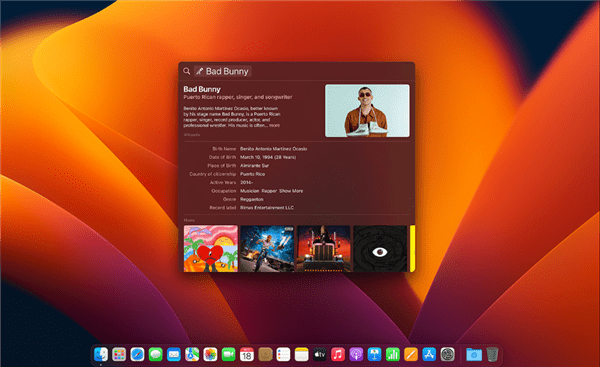The width and height of the screenshot is (600, 367).
Task: Open Finder from the dock
Action: coord(101,354)
